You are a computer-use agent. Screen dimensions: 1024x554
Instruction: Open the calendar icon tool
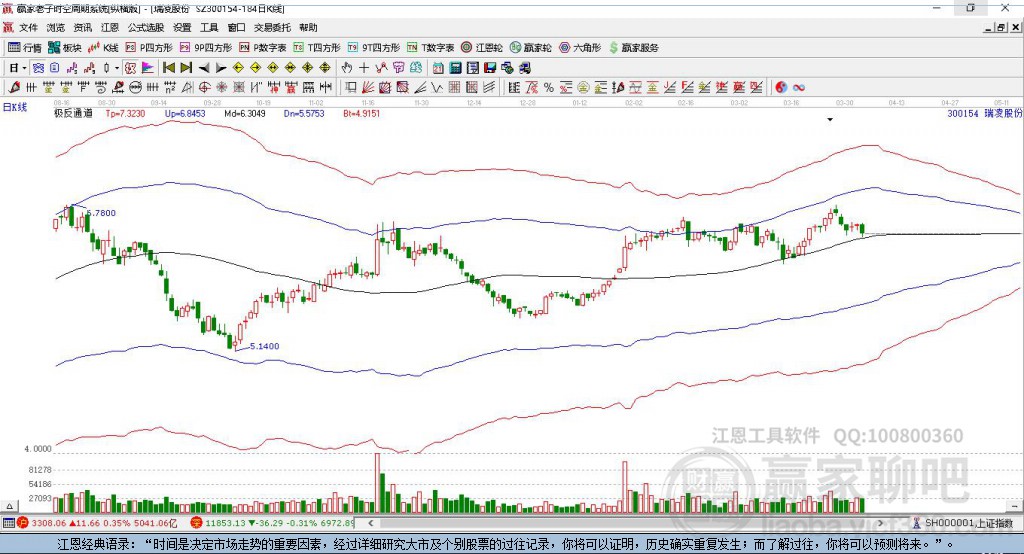pyautogui.click(x=438, y=68)
